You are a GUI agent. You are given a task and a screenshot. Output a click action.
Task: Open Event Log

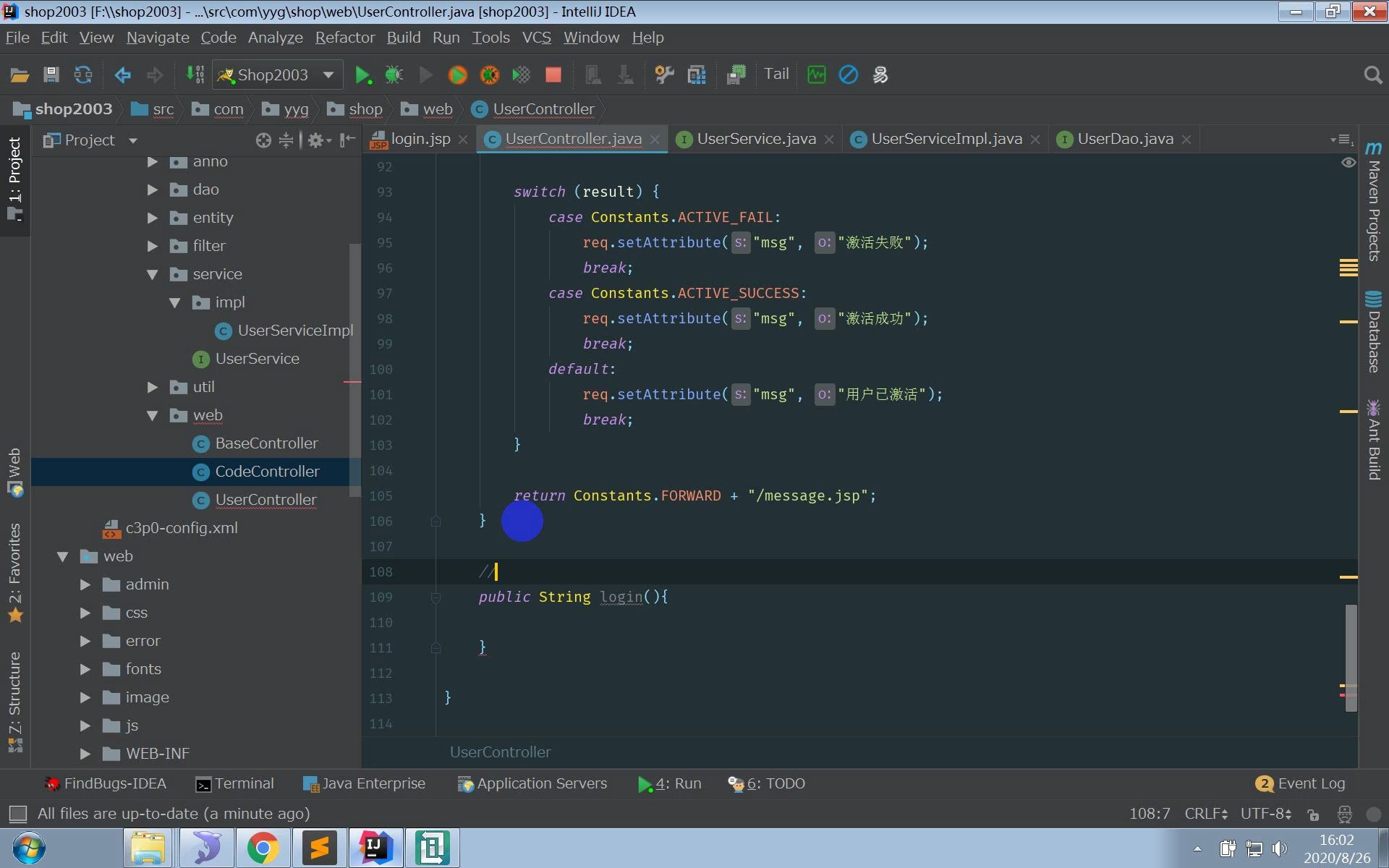(1301, 783)
